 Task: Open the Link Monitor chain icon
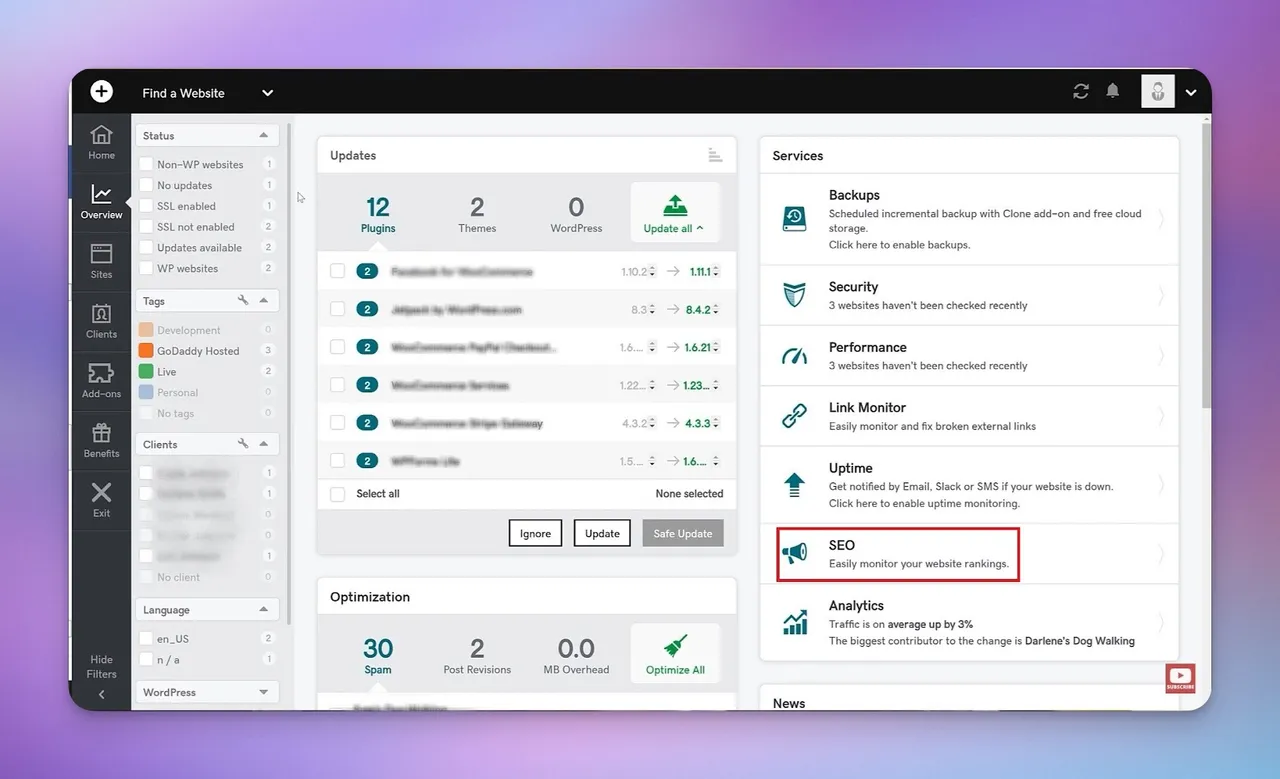[794, 416]
